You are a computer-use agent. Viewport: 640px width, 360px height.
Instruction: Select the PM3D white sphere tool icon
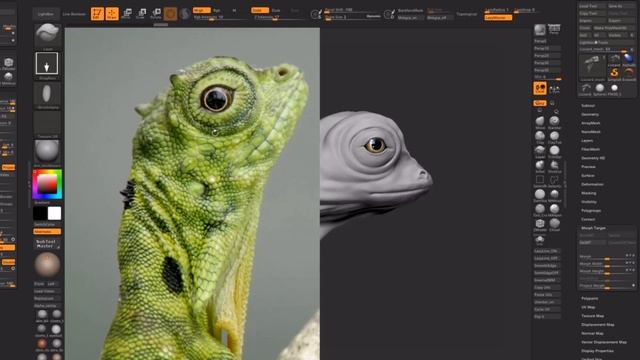[614, 88]
